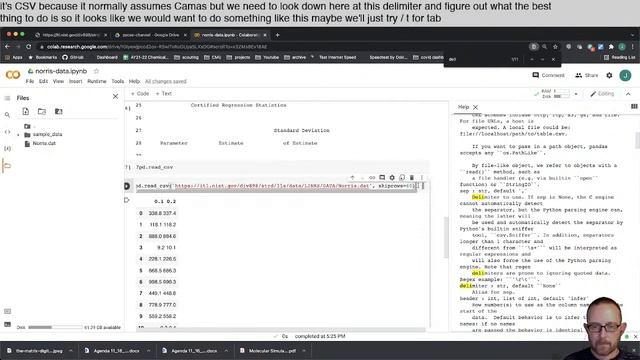The image size is (640, 360).
Task: Copy link to cell icon
Action: (372, 178)
